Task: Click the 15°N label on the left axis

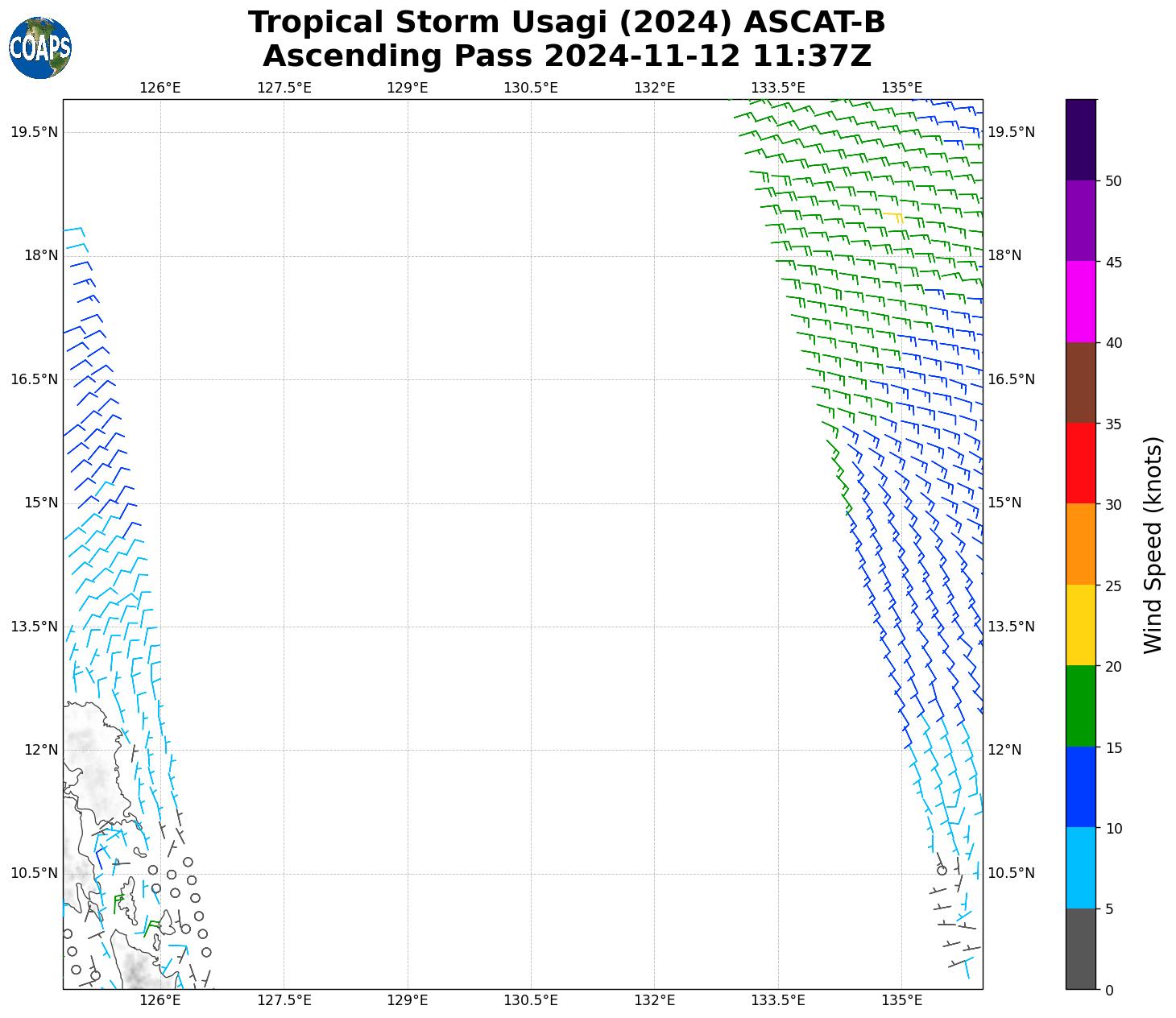Action: pos(41,503)
